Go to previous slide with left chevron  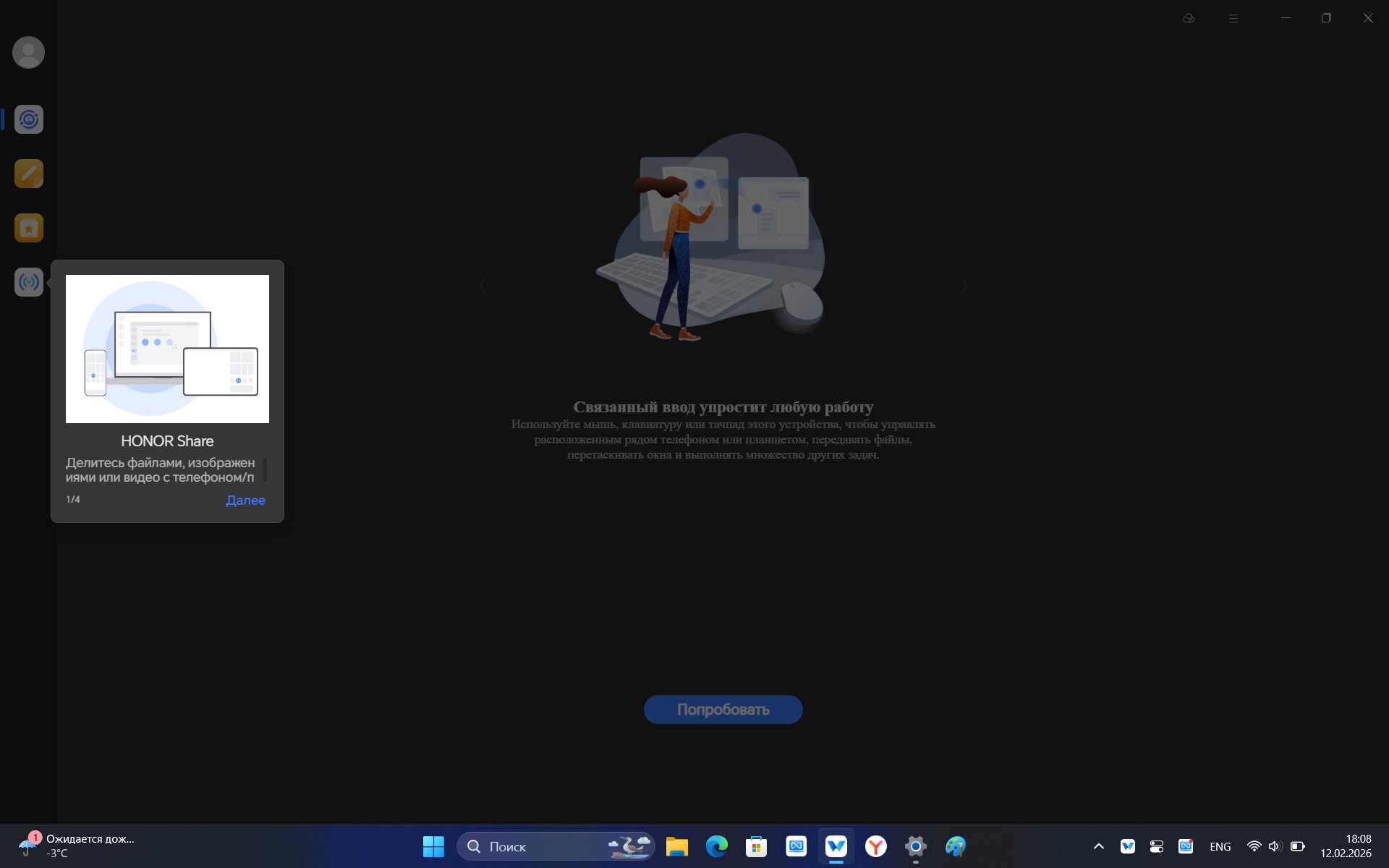tap(483, 286)
